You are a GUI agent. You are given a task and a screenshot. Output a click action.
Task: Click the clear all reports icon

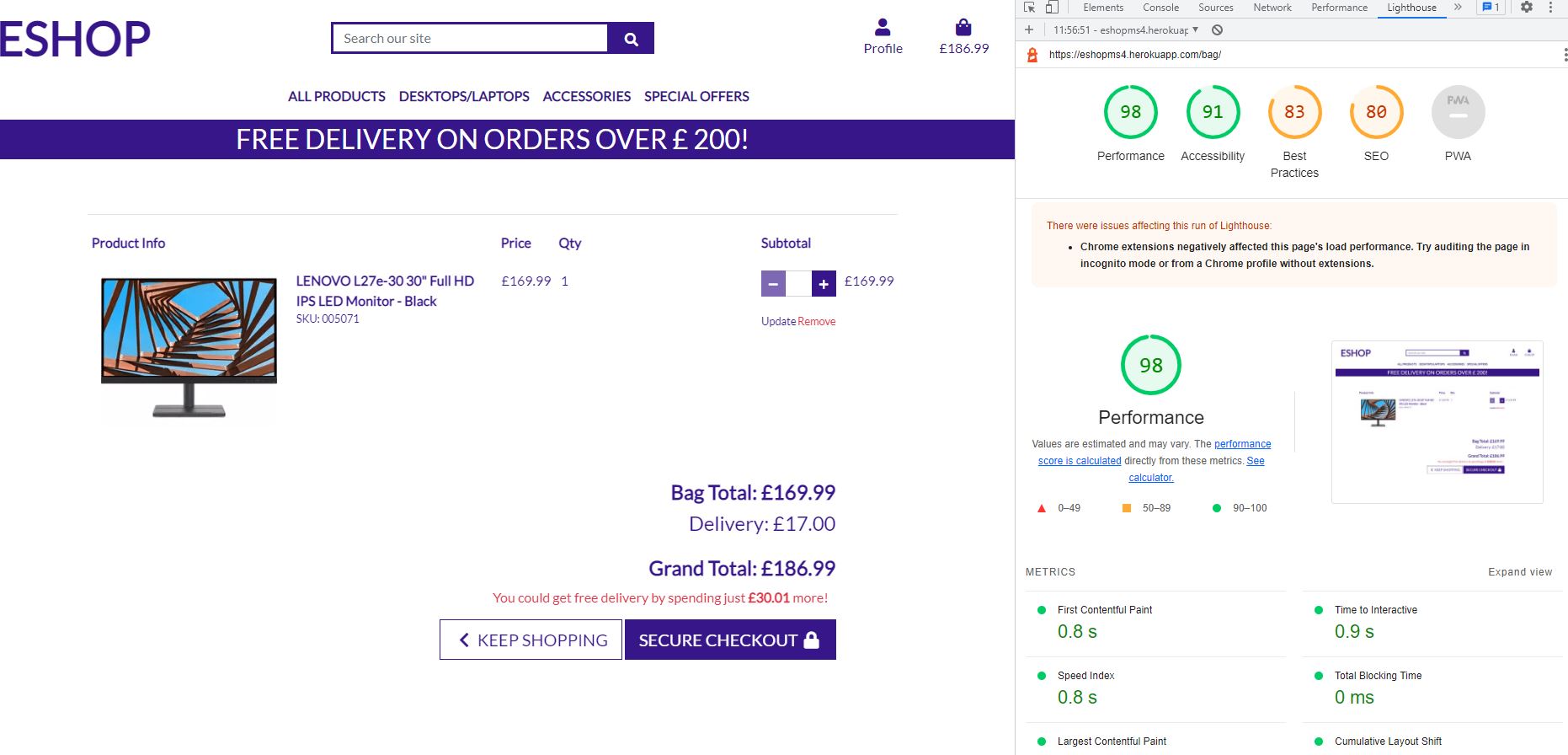click(1217, 30)
